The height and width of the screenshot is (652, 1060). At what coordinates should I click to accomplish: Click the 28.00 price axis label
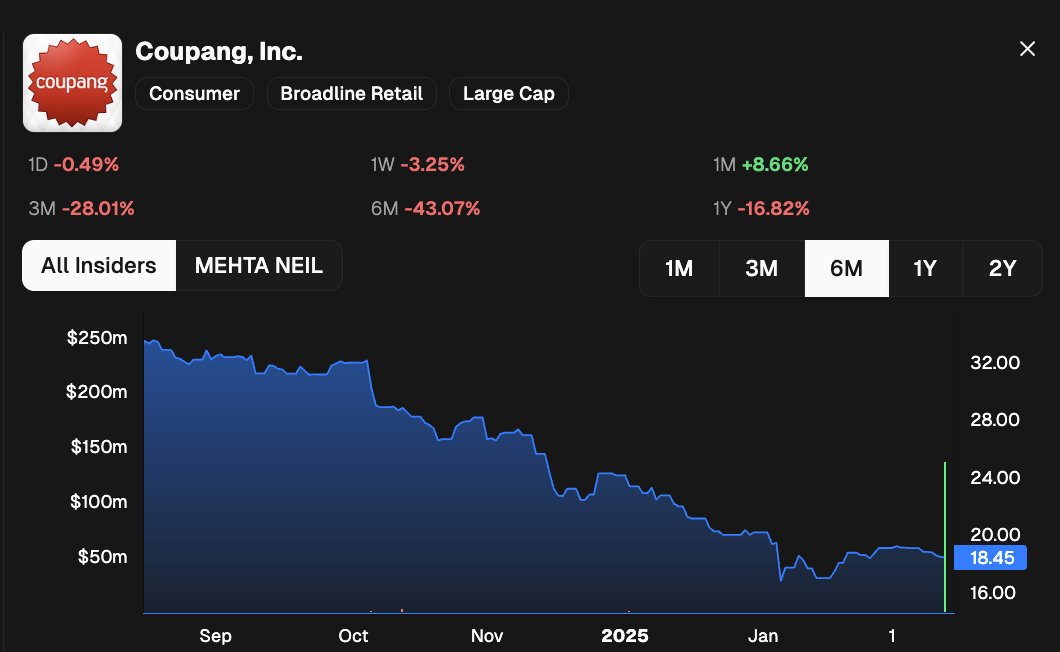(995, 419)
